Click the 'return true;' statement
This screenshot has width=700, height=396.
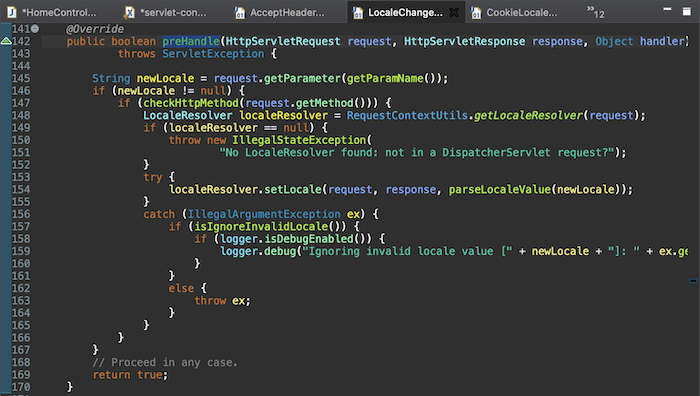tap(130, 375)
